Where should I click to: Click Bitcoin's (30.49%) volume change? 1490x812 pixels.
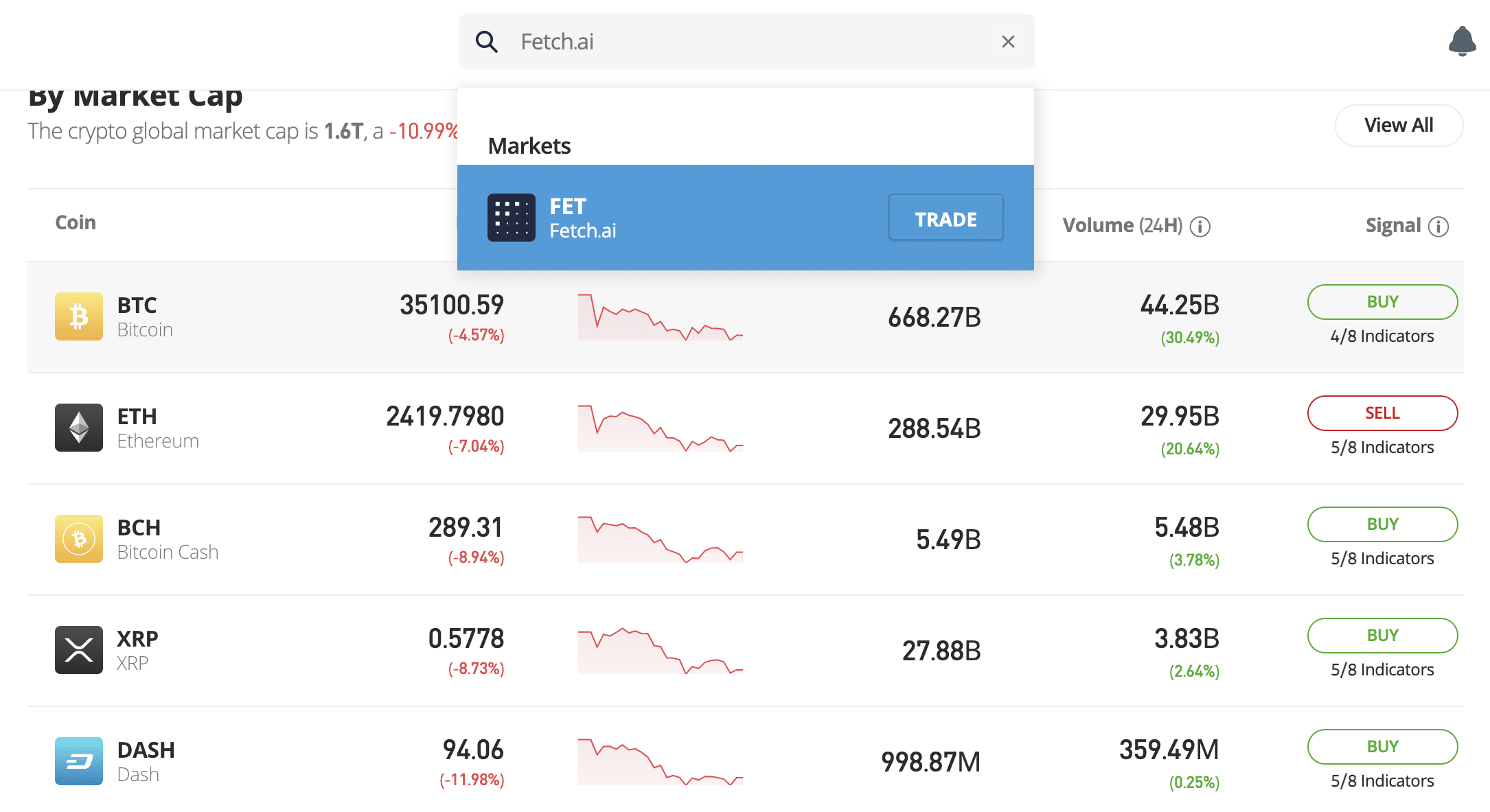point(1190,338)
